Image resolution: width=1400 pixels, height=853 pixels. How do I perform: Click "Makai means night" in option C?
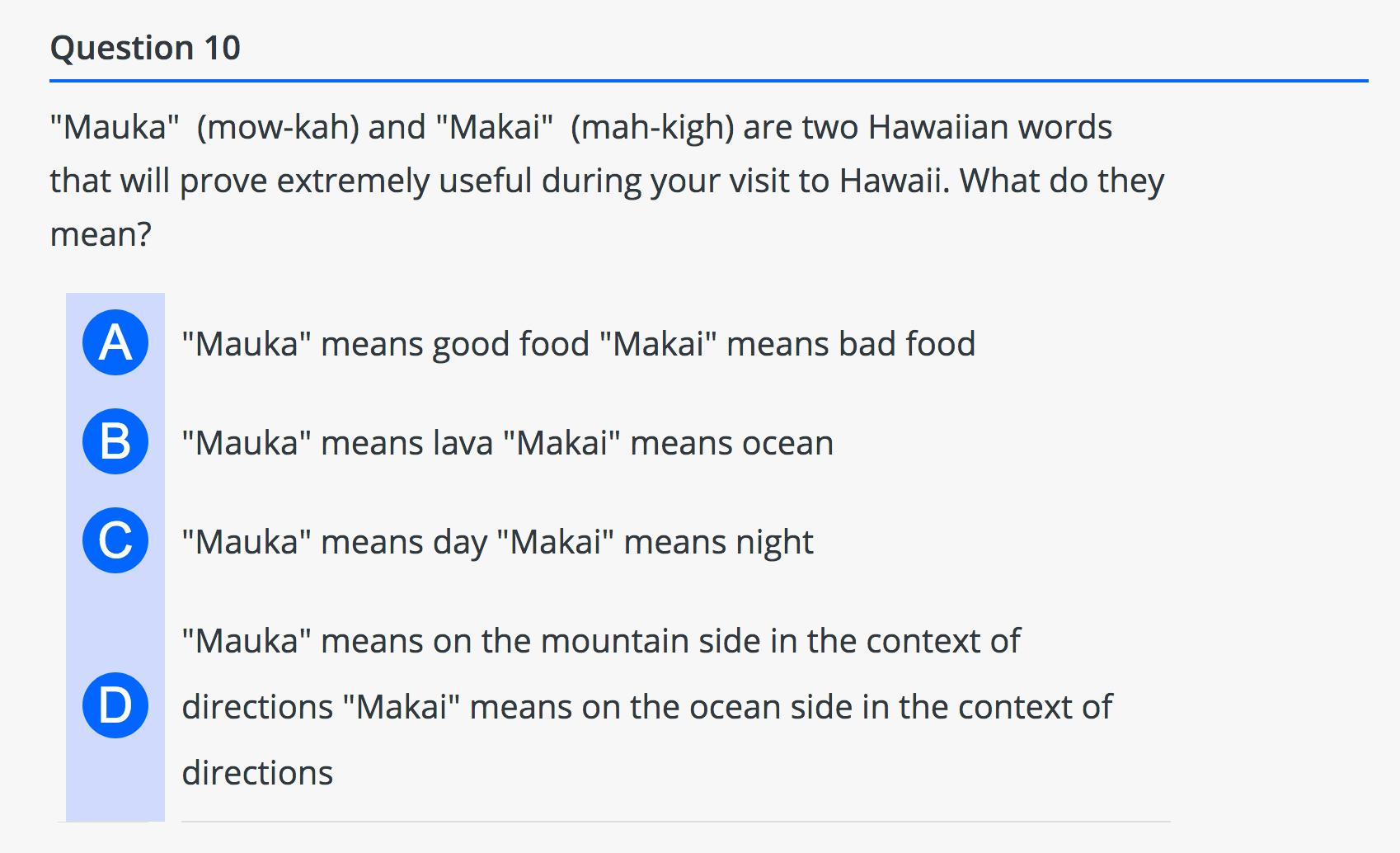click(x=655, y=542)
